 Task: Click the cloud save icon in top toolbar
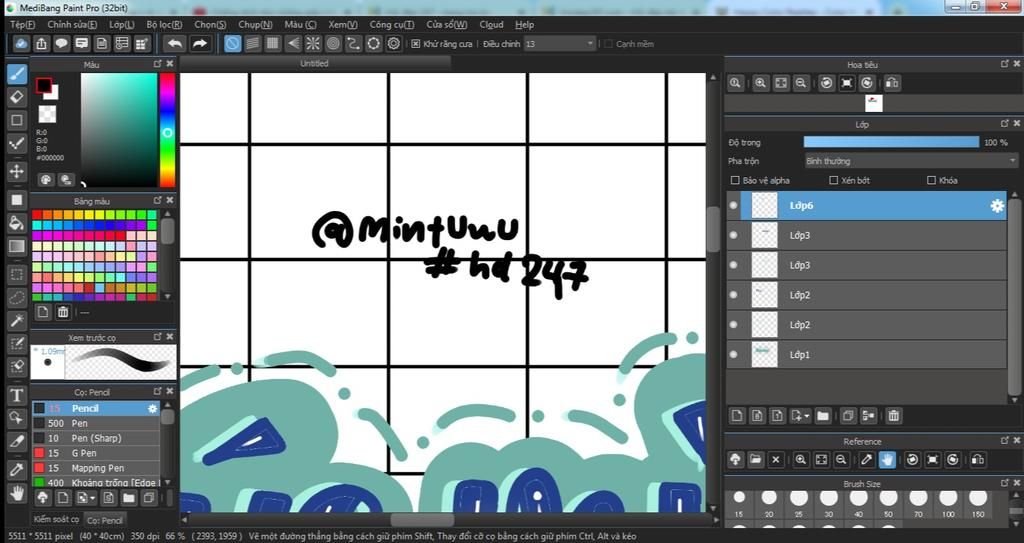(22, 44)
